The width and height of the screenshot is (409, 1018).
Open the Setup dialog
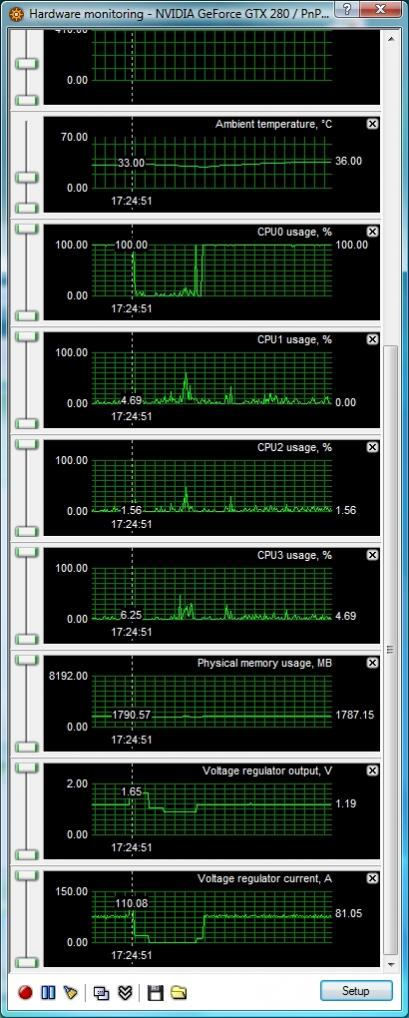click(x=356, y=991)
